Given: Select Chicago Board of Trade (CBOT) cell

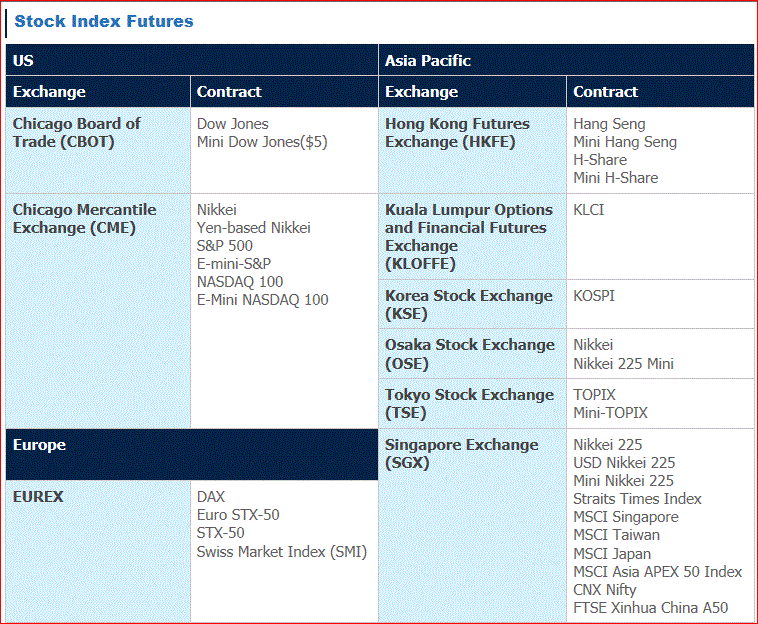Looking at the screenshot, I should click(x=98, y=150).
